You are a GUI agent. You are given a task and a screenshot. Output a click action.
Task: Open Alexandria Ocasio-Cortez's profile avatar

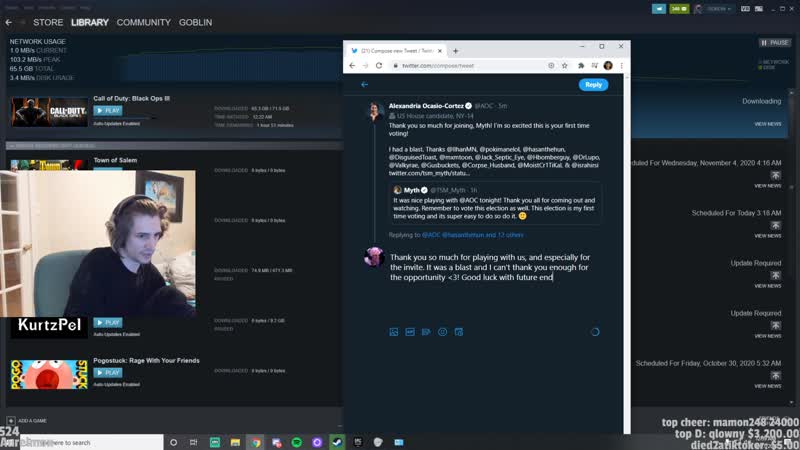point(375,111)
